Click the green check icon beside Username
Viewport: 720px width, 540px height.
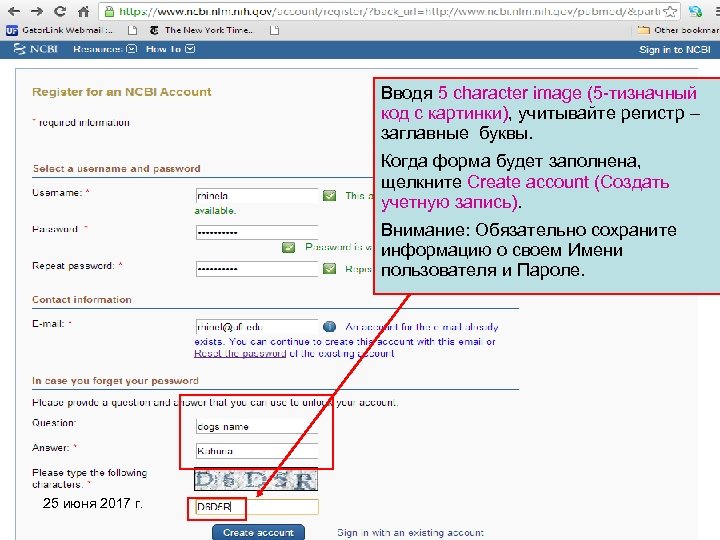coord(329,196)
